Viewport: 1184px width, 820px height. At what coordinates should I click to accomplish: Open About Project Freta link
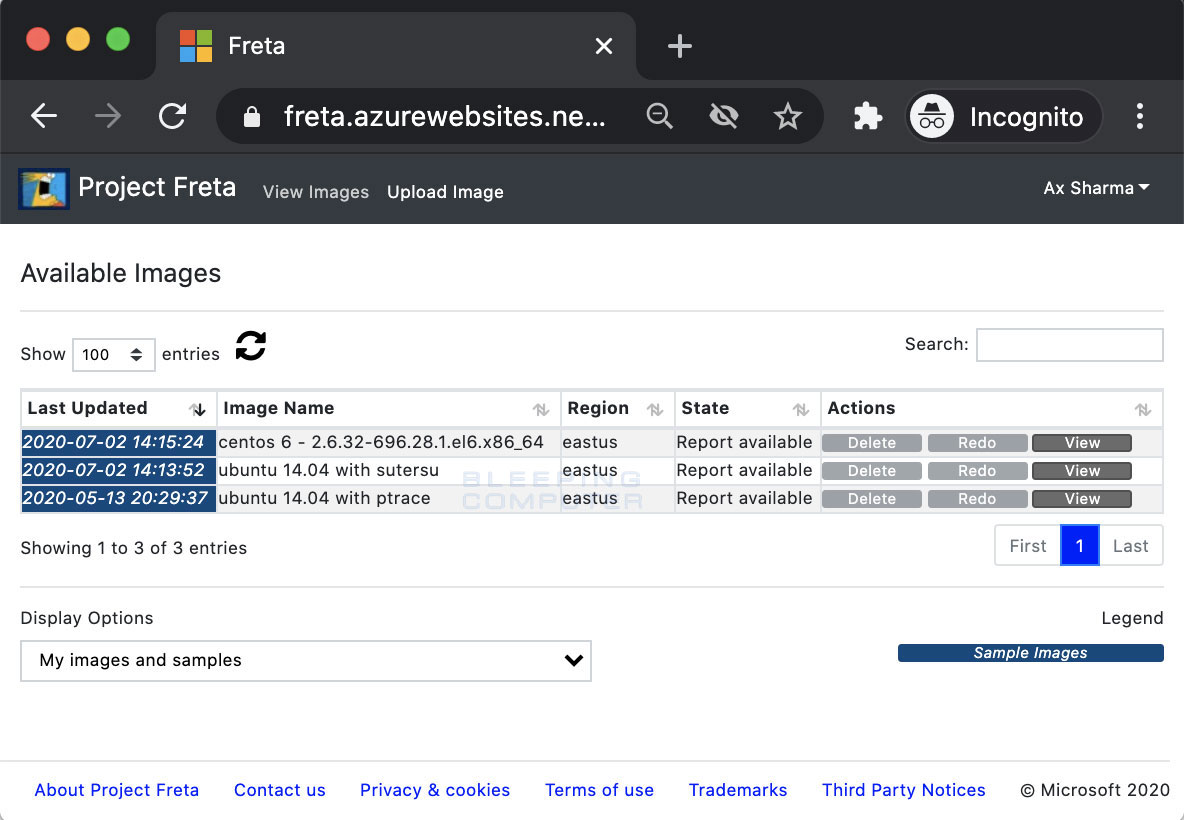click(x=116, y=790)
